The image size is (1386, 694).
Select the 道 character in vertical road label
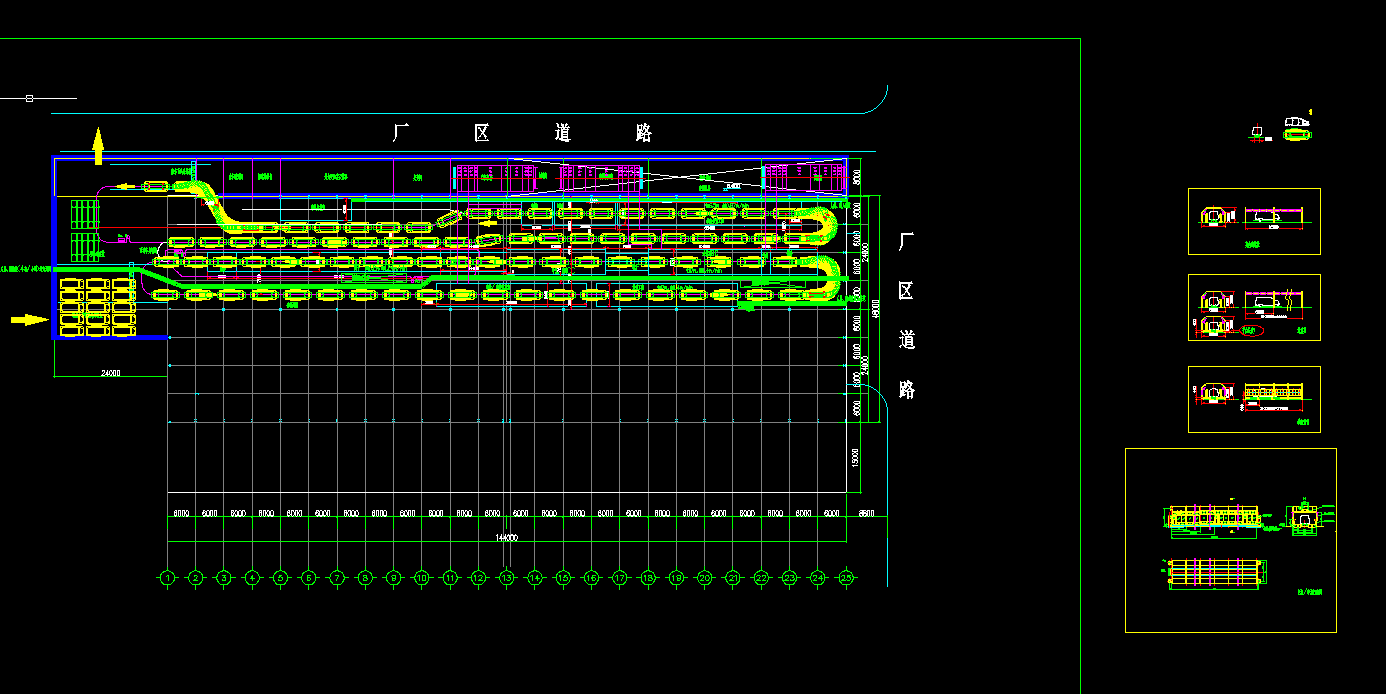(x=906, y=340)
